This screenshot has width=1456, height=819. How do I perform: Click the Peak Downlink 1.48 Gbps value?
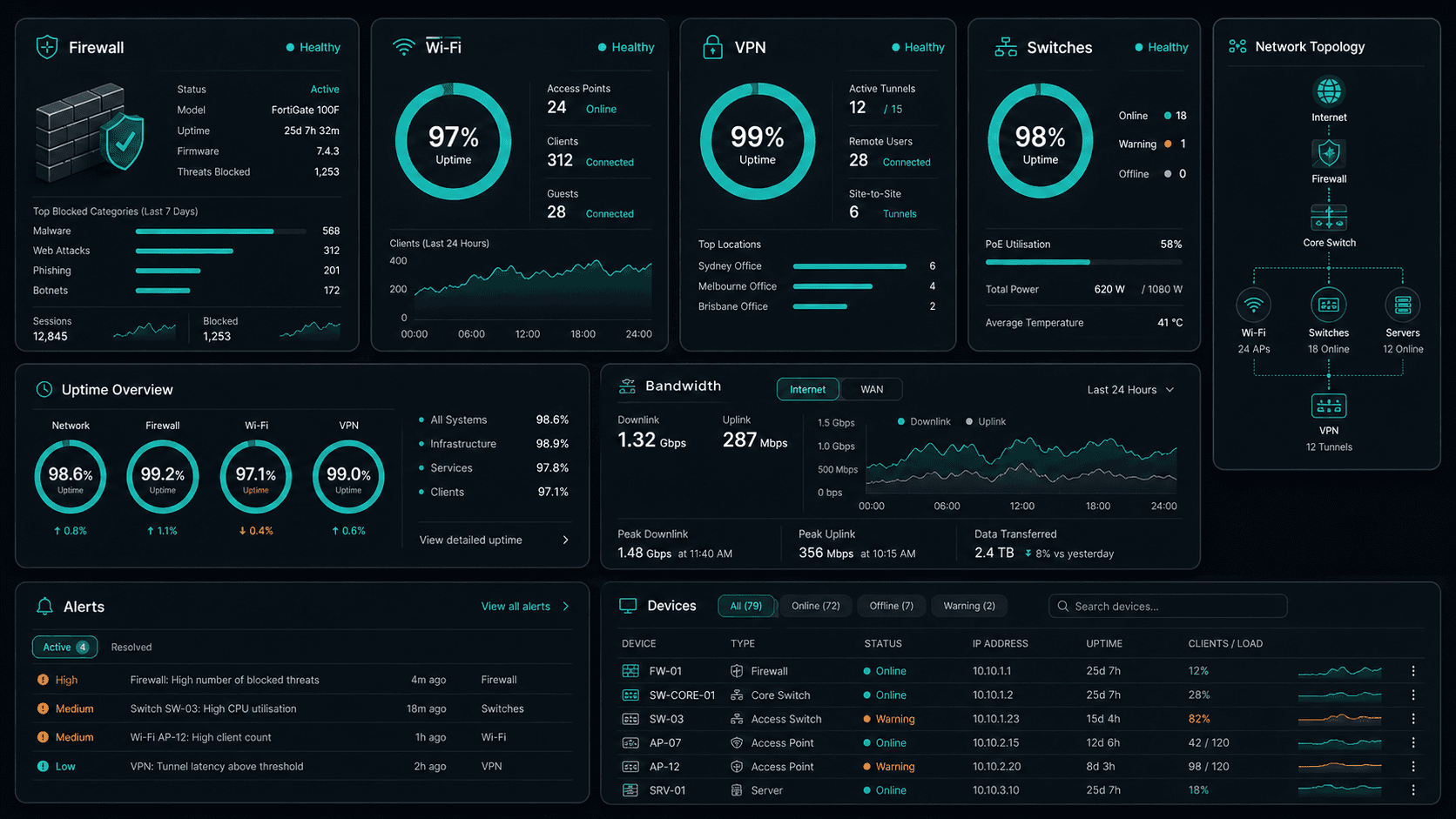[644, 553]
